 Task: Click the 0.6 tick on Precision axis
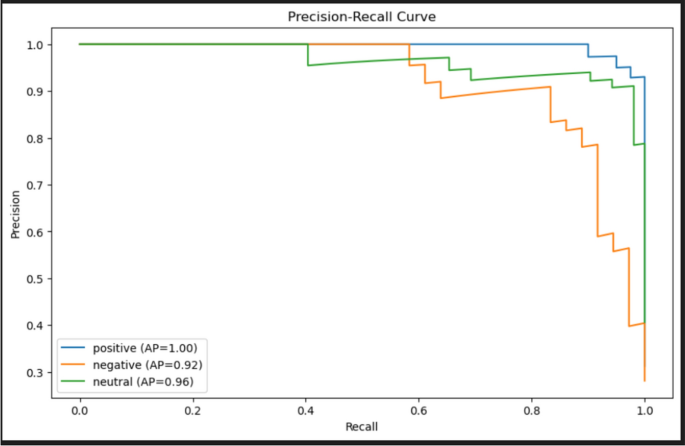coord(36,232)
